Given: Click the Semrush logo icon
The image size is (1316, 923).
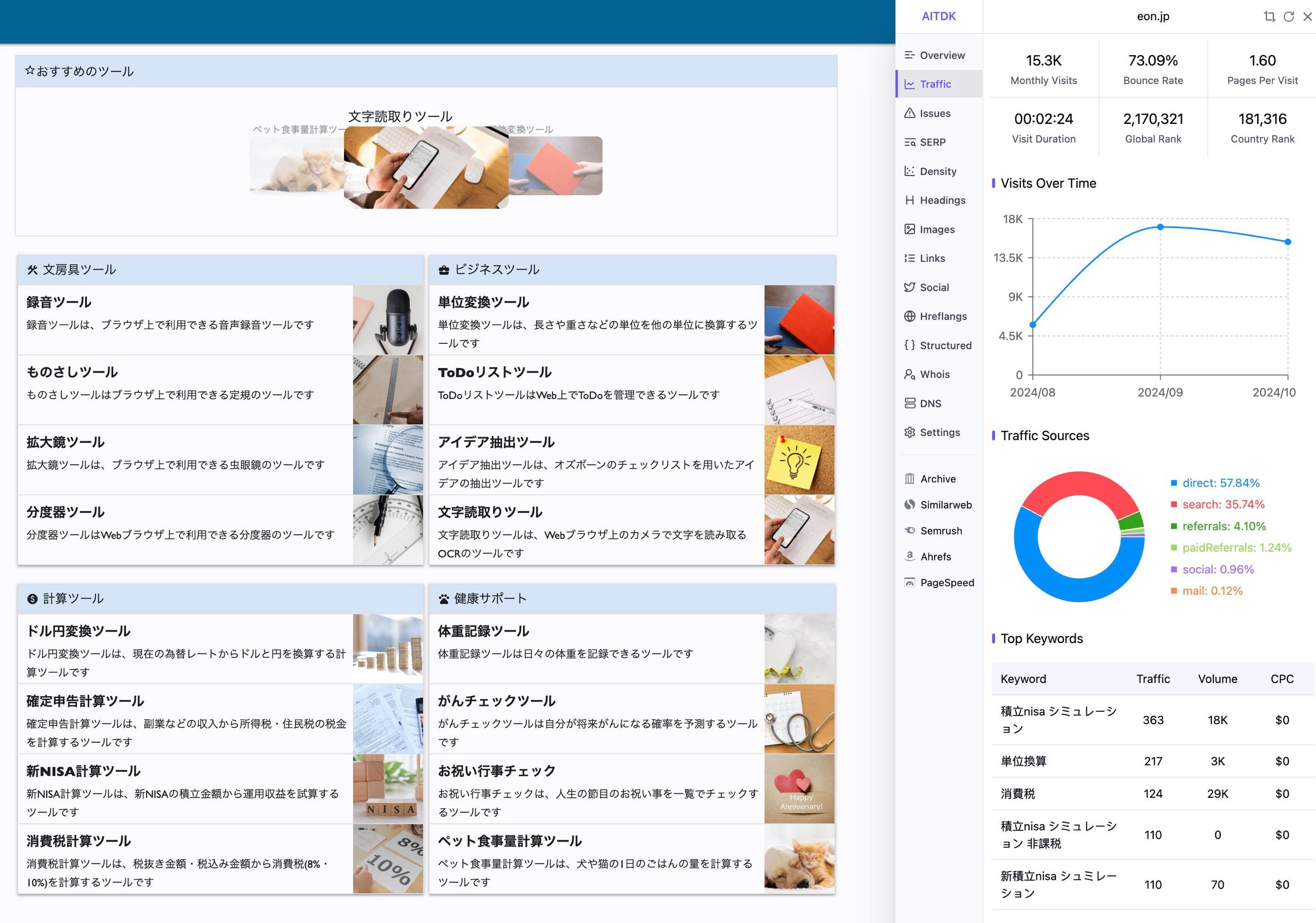Looking at the screenshot, I should (x=910, y=531).
